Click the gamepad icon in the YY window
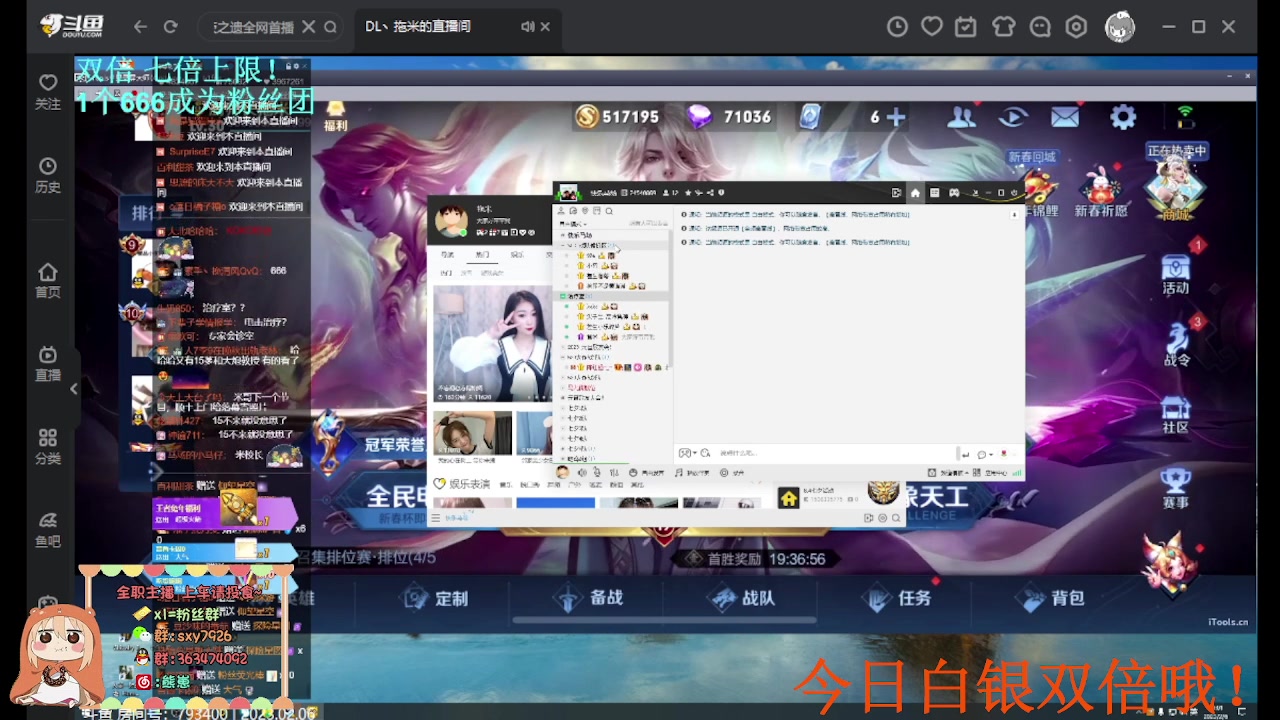The height and width of the screenshot is (720, 1280). 954,193
